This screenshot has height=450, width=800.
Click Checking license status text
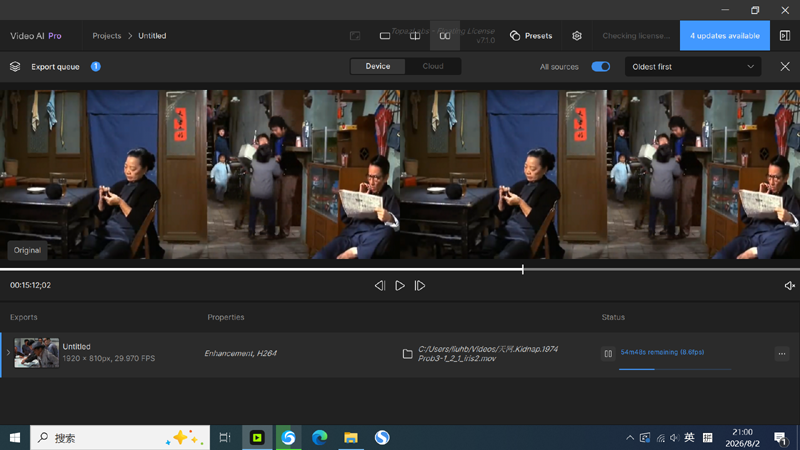coord(636,36)
